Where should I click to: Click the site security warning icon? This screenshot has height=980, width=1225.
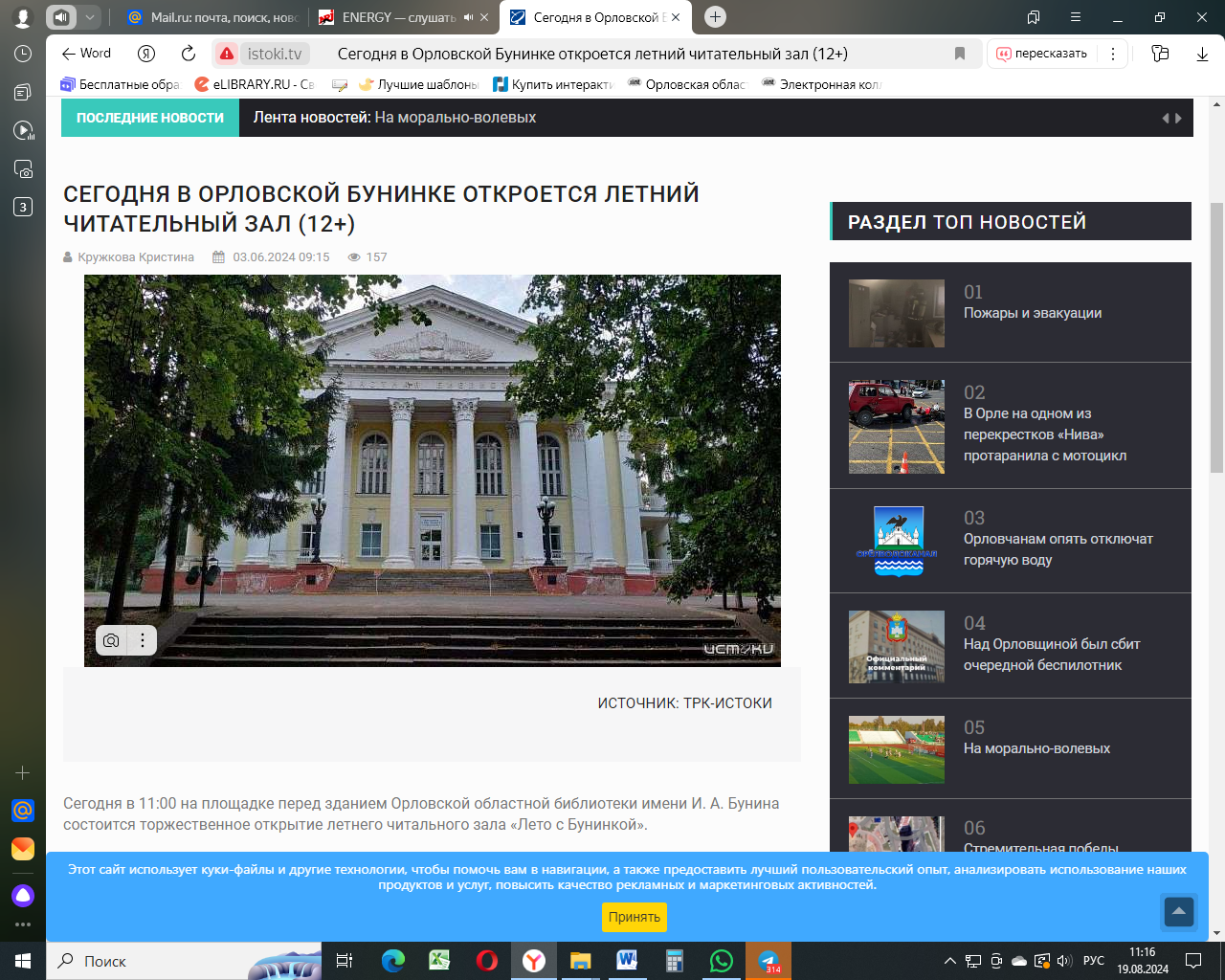coord(227,54)
